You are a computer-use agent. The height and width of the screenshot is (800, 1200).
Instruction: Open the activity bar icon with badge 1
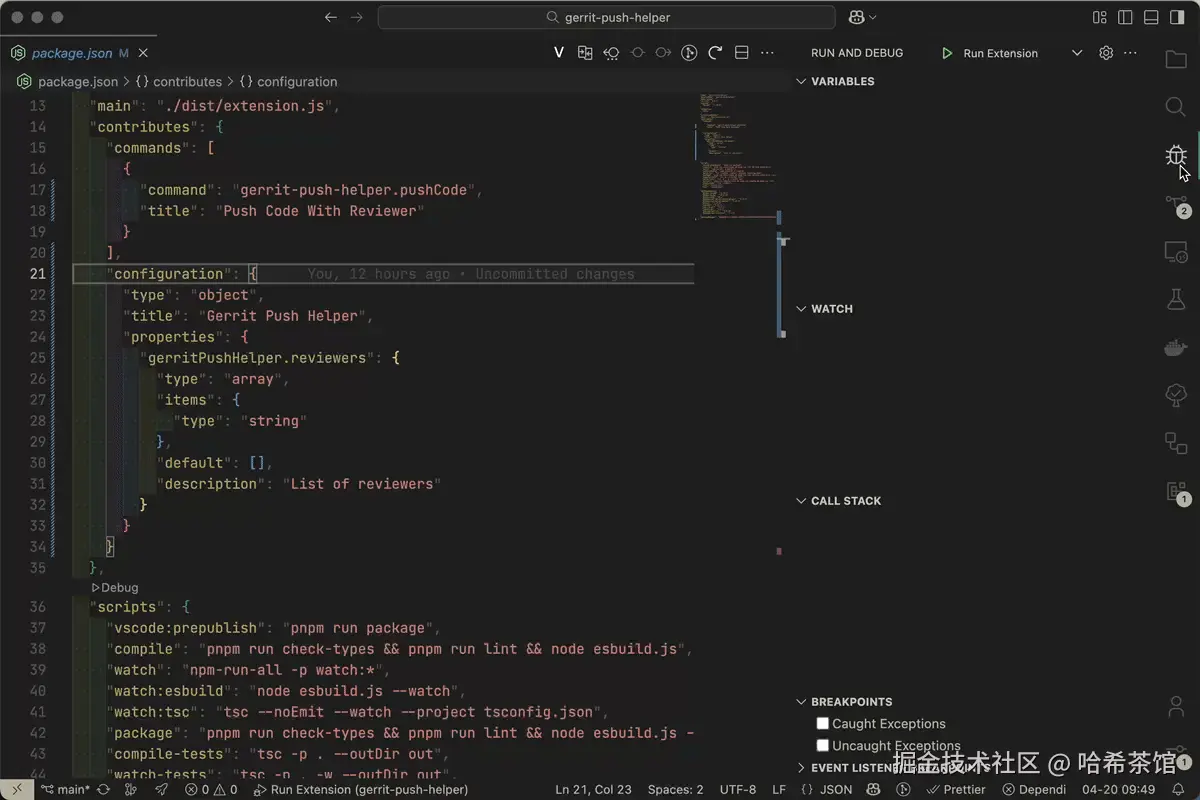pos(1176,491)
